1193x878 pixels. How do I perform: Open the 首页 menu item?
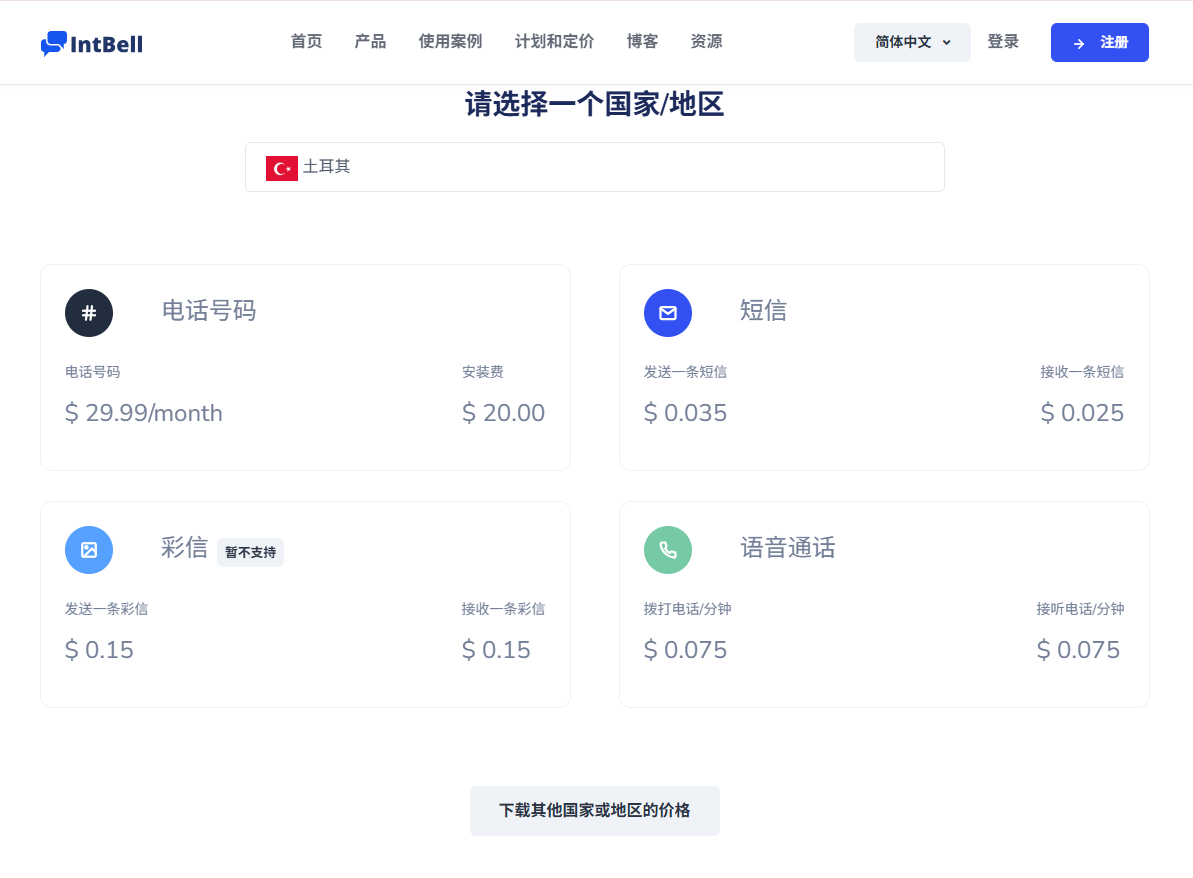tap(307, 42)
